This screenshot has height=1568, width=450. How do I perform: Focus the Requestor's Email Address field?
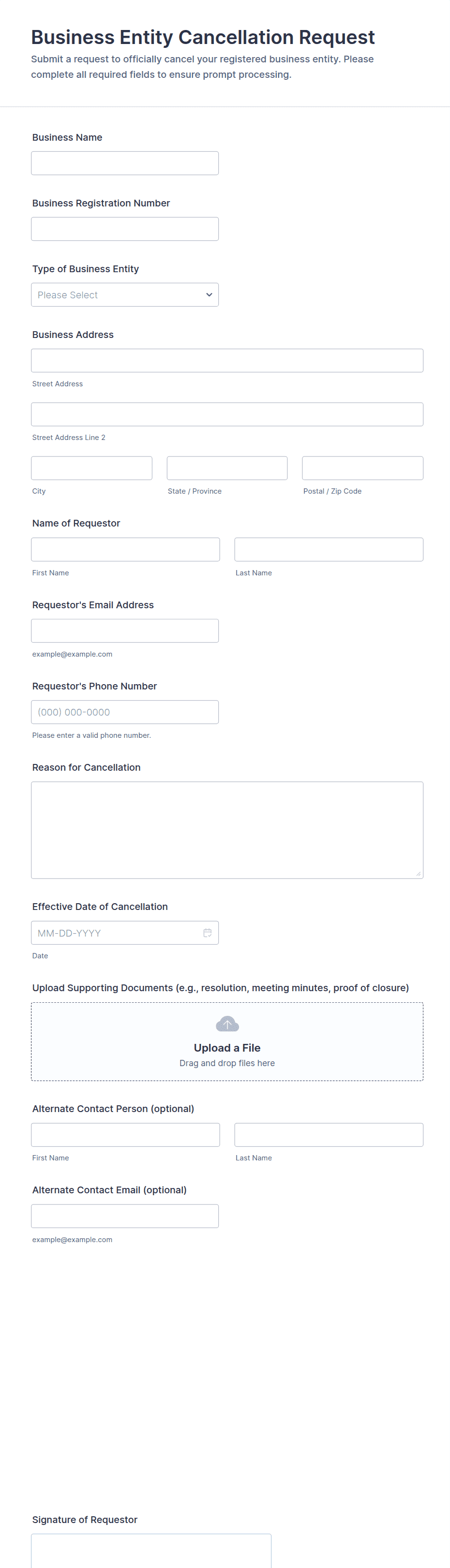pyautogui.click(x=125, y=630)
